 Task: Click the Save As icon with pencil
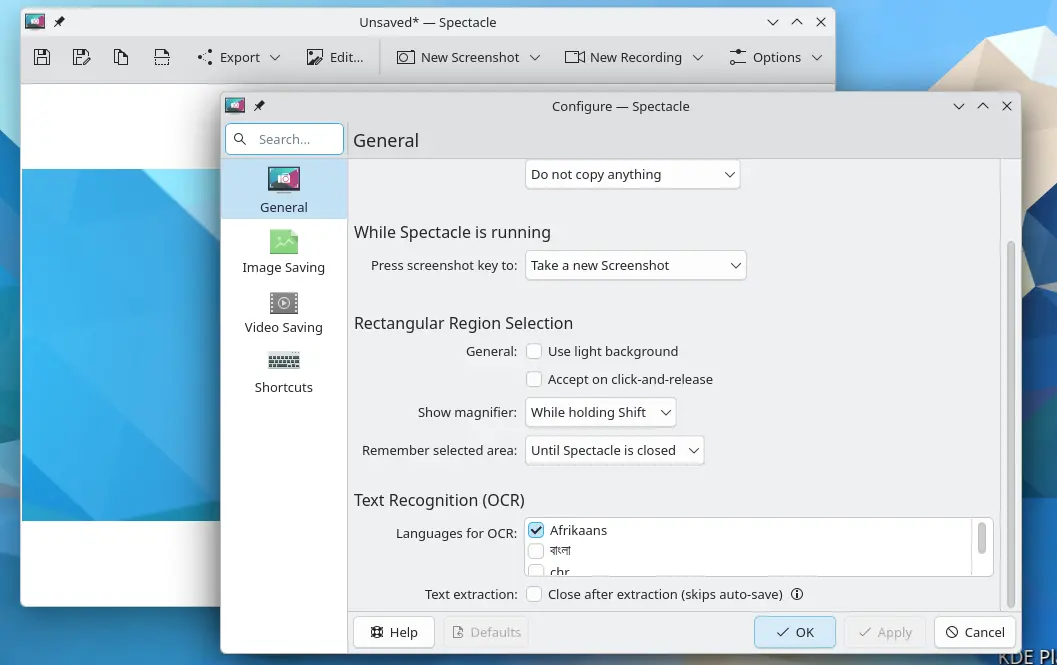82,57
